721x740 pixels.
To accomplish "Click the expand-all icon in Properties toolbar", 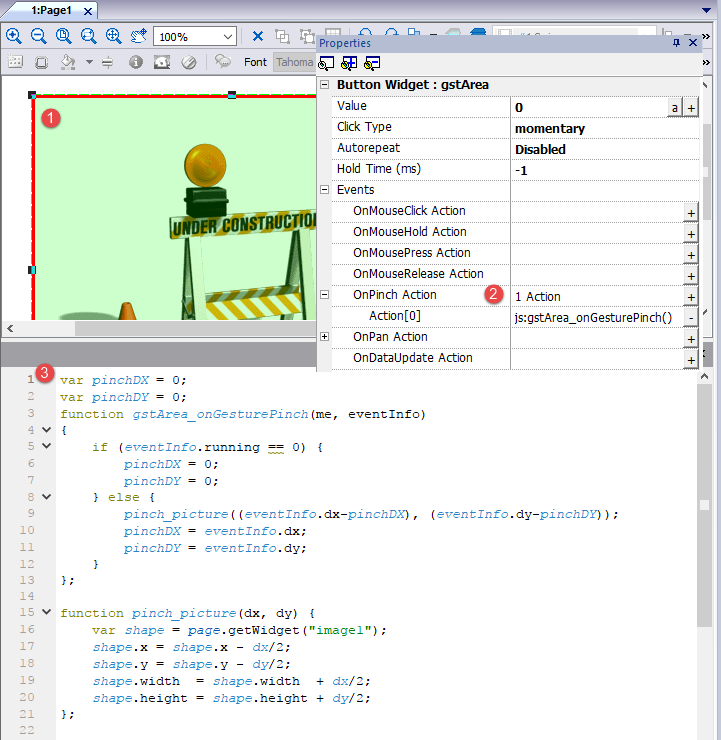I will (x=349, y=63).
